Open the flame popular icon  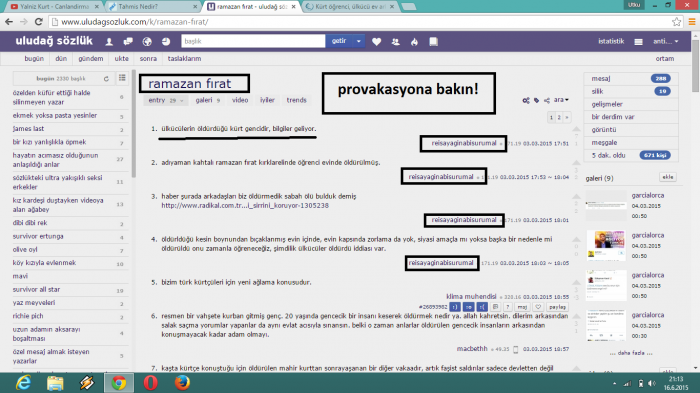coord(414,42)
